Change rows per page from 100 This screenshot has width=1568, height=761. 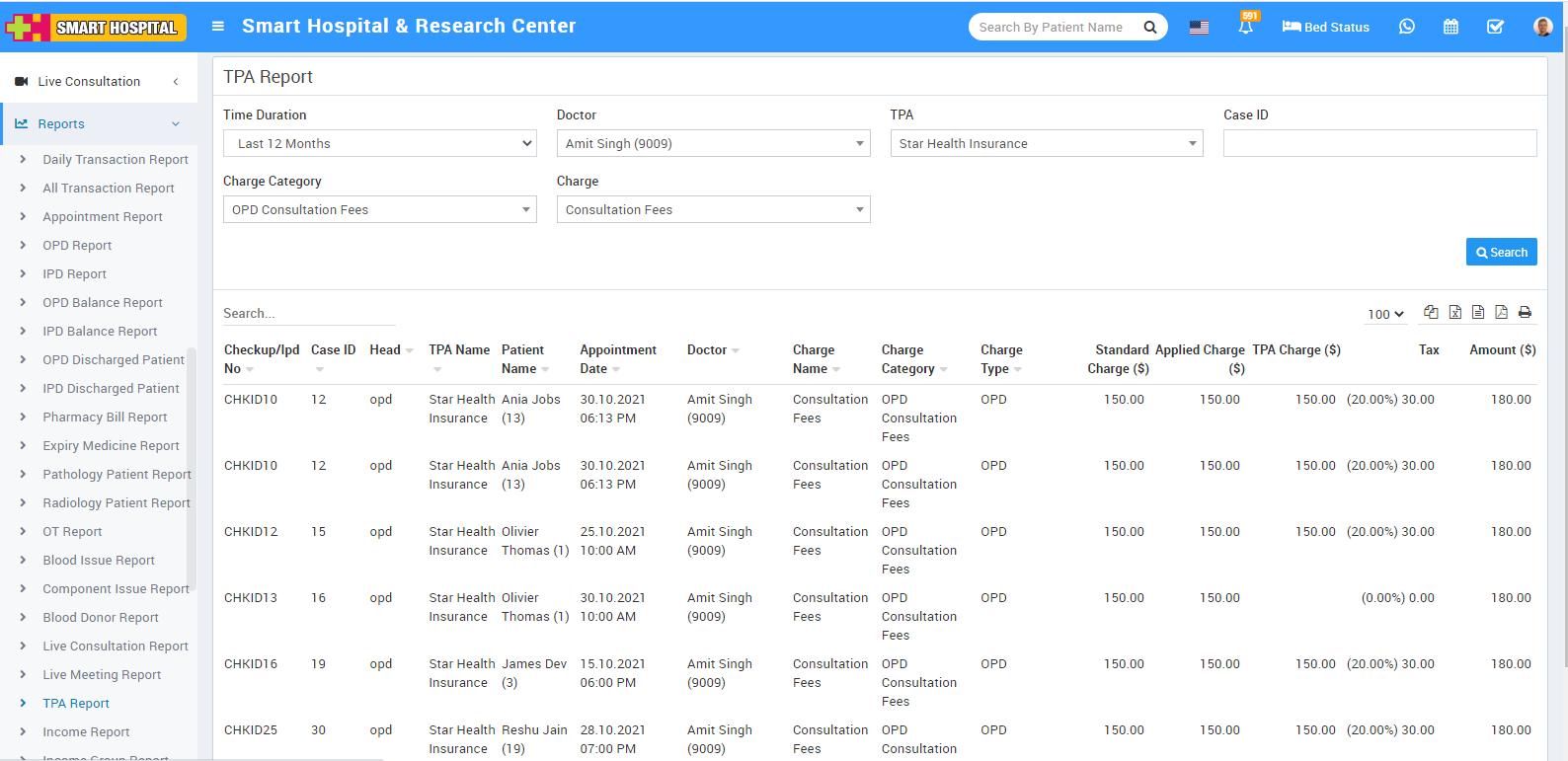click(1385, 314)
